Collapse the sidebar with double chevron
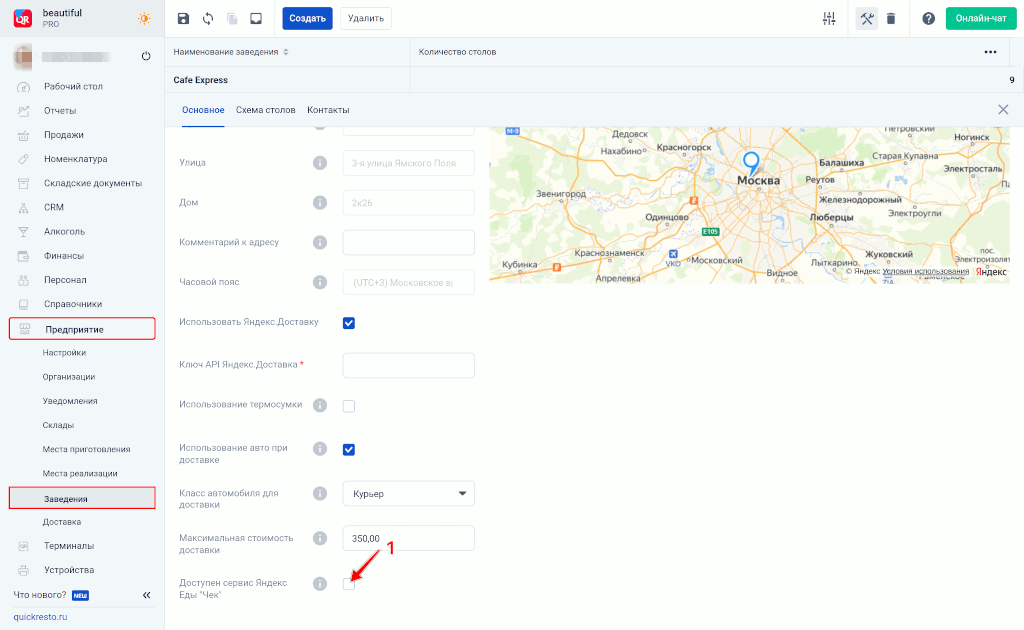The height and width of the screenshot is (630, 1024). 146,595
